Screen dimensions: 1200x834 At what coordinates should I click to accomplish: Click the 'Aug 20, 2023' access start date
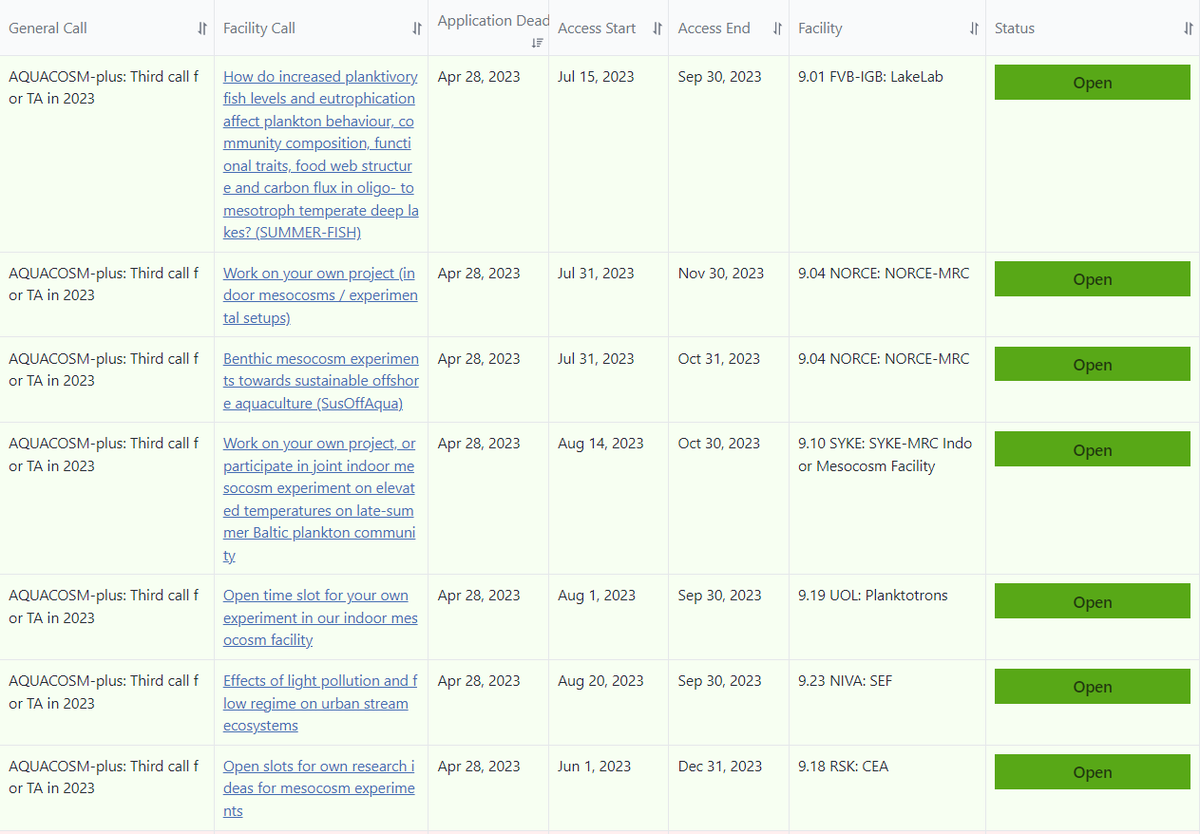601,681
